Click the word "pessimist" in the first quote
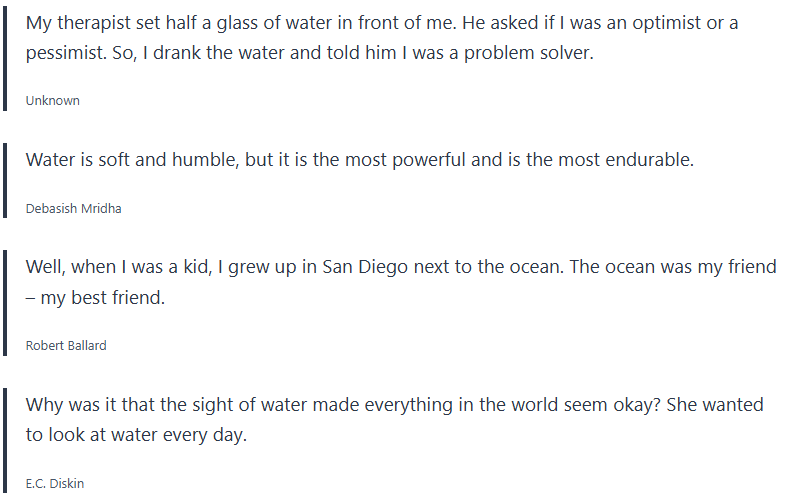 [64, 54]
